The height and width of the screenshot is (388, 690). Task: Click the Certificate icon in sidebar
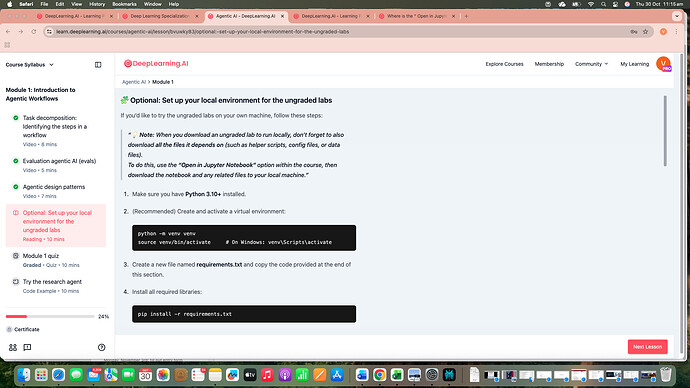click(x=9, y=329)
